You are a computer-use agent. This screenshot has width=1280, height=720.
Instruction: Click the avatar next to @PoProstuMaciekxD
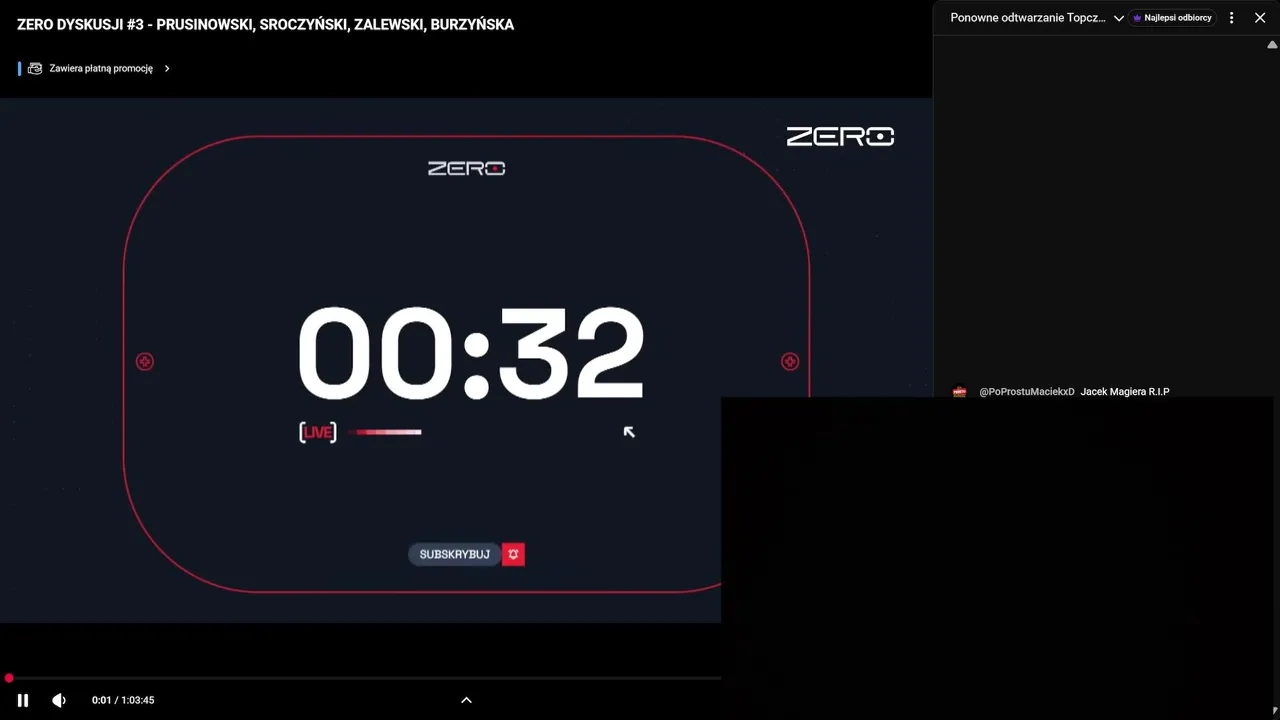click(x=960, y=392)
